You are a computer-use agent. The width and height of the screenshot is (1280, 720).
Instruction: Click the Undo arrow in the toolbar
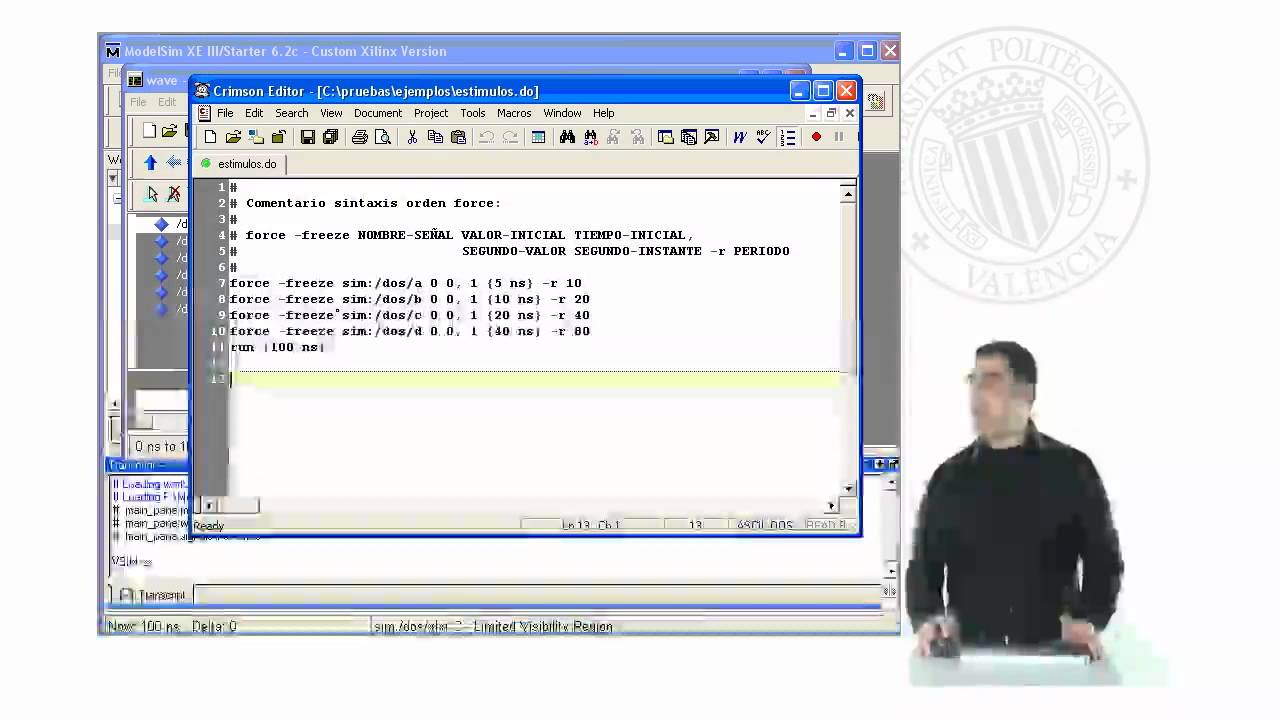click(x=487, y=137)
